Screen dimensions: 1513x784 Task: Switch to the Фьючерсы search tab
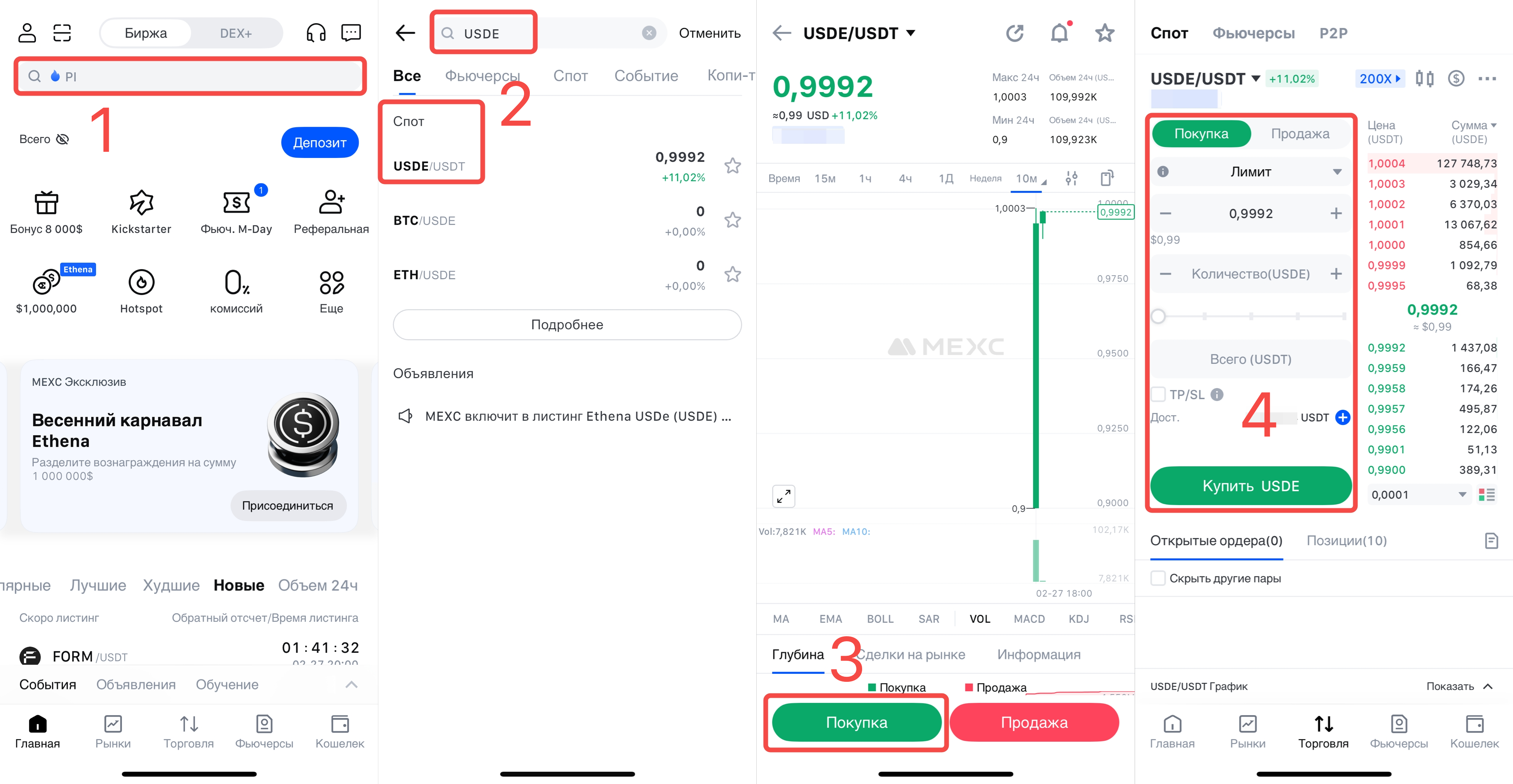483,76
